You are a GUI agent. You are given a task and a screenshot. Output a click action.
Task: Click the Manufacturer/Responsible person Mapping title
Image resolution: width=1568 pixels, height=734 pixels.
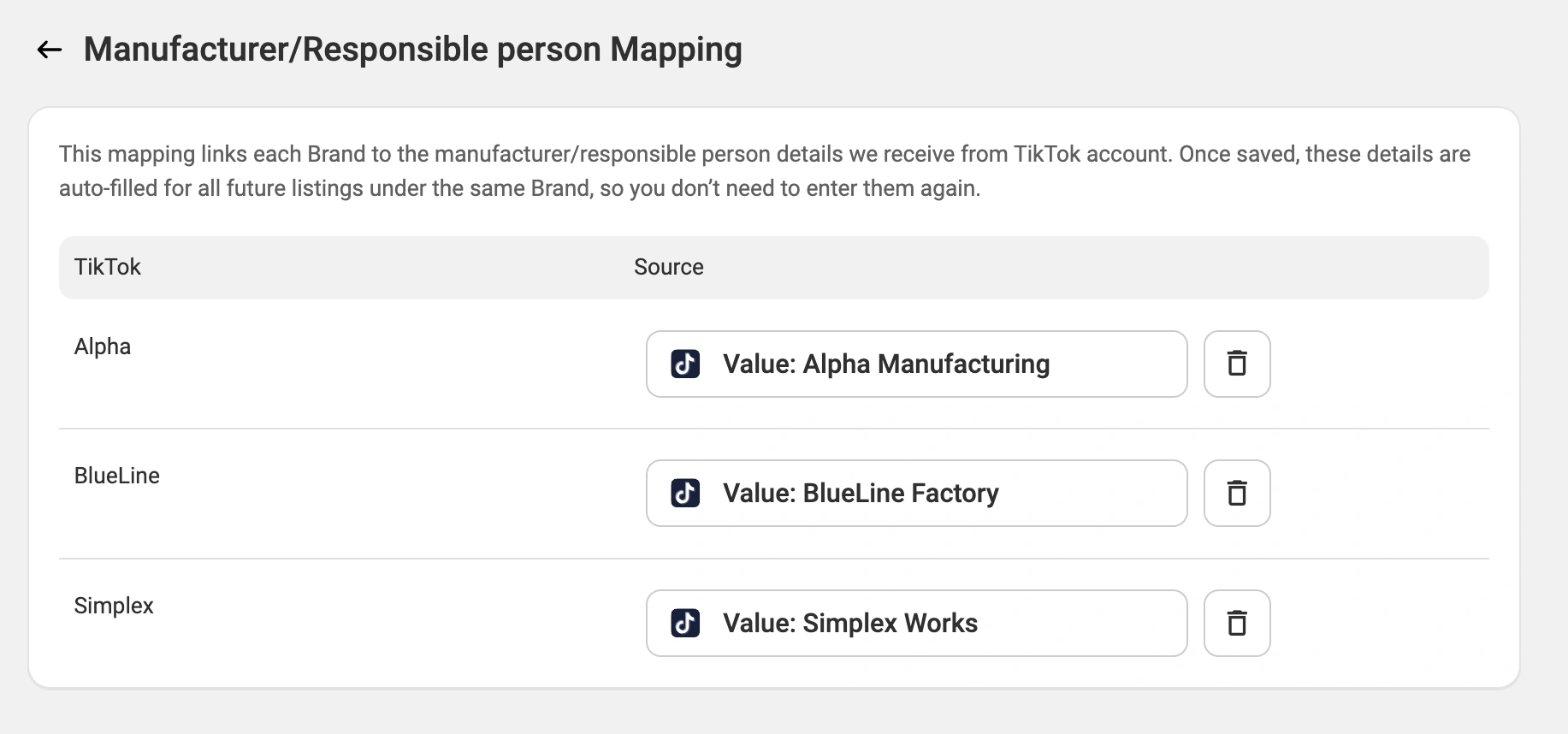point(412,50)
